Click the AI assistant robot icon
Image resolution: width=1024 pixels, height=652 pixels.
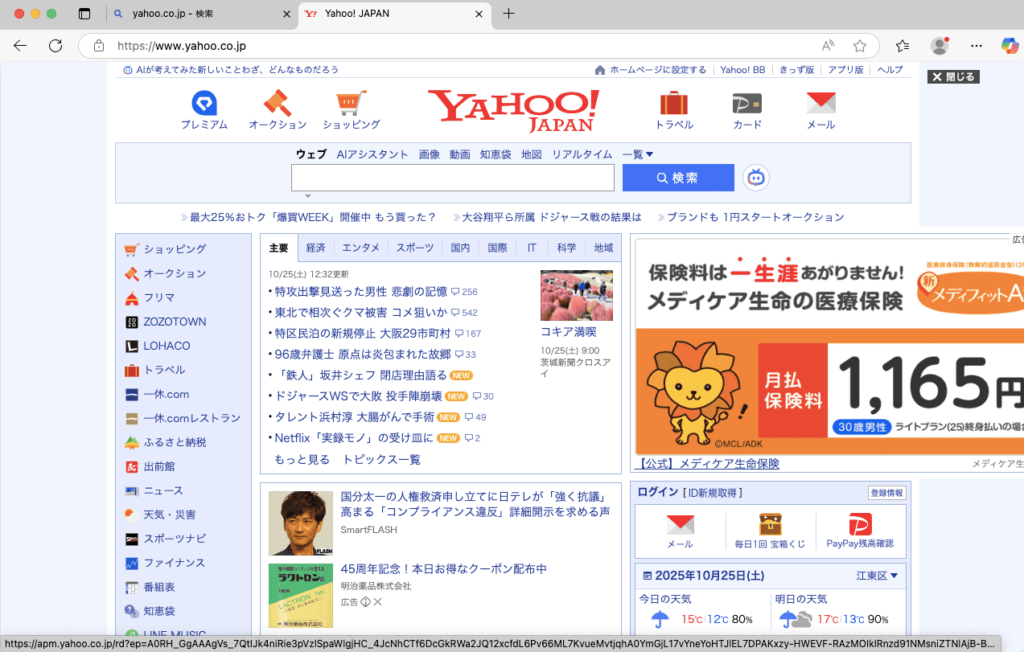point(756,178)
